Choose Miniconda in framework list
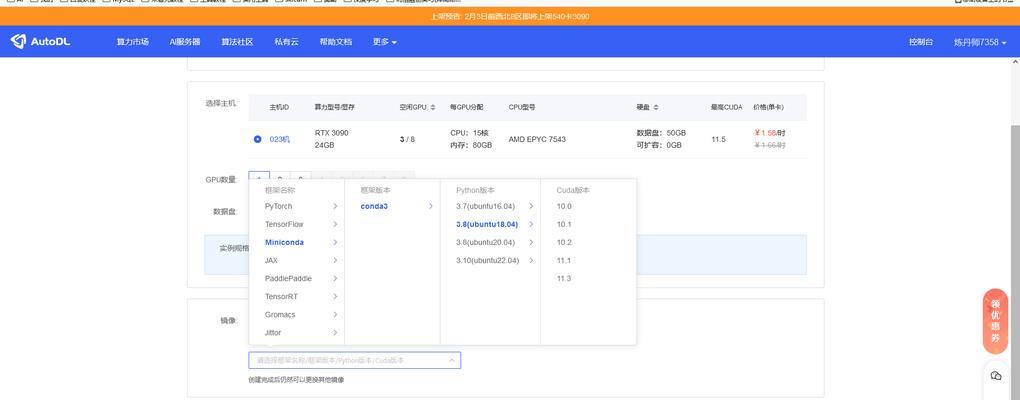 tap(284, 243)
